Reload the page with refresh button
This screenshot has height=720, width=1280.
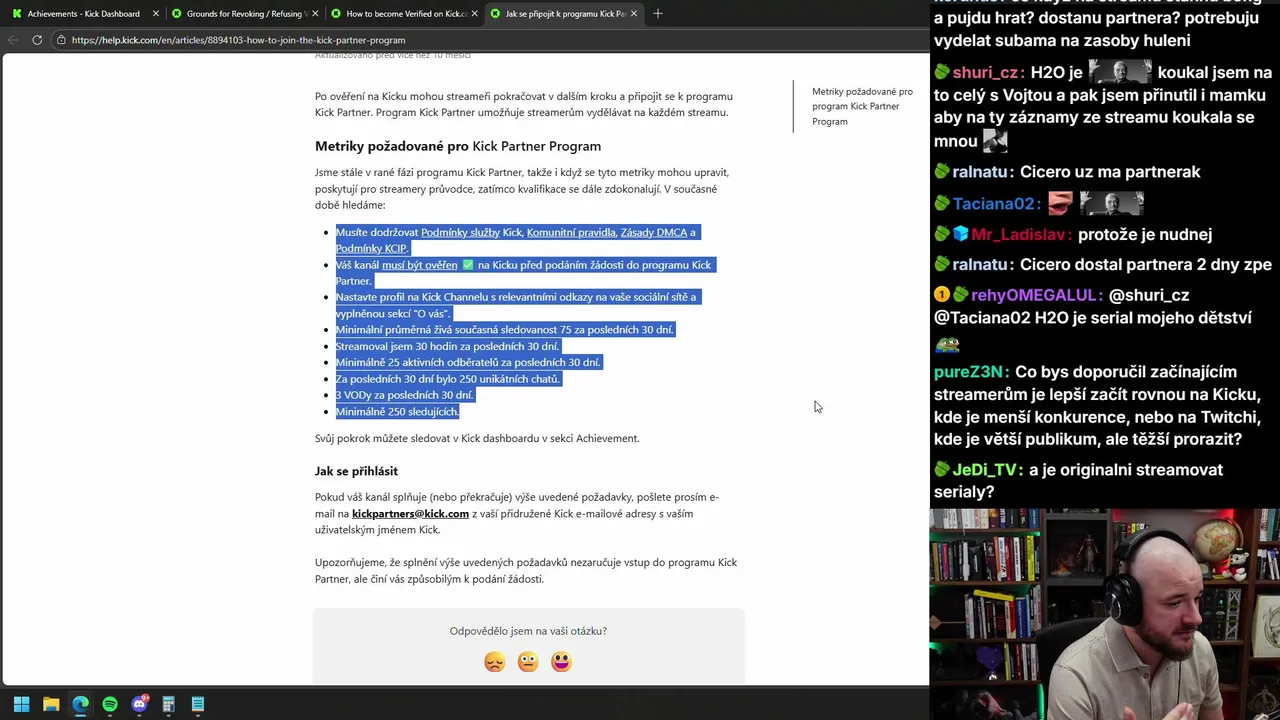(37, 40)
